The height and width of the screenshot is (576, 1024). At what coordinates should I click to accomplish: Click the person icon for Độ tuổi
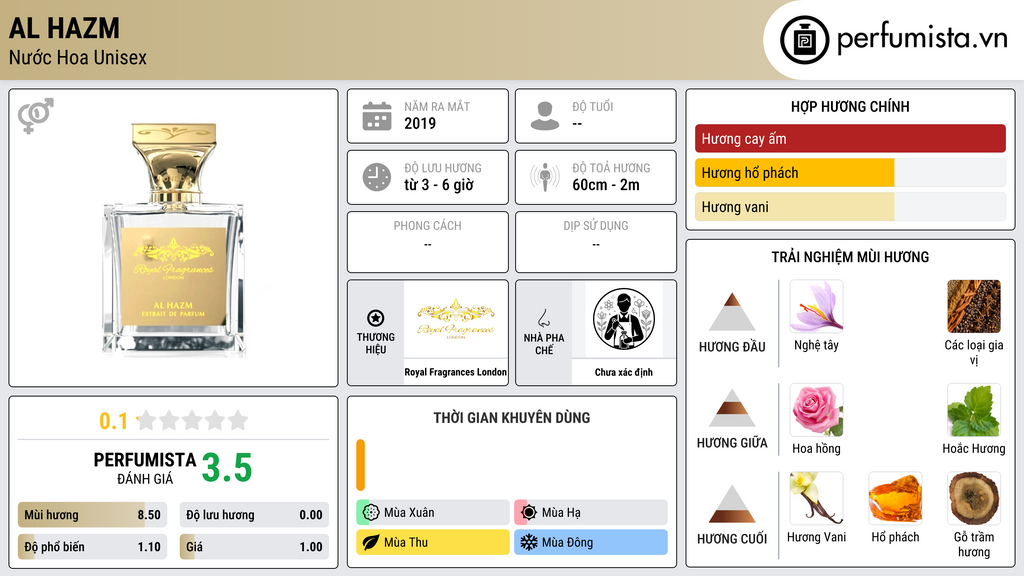pos(545,116)
